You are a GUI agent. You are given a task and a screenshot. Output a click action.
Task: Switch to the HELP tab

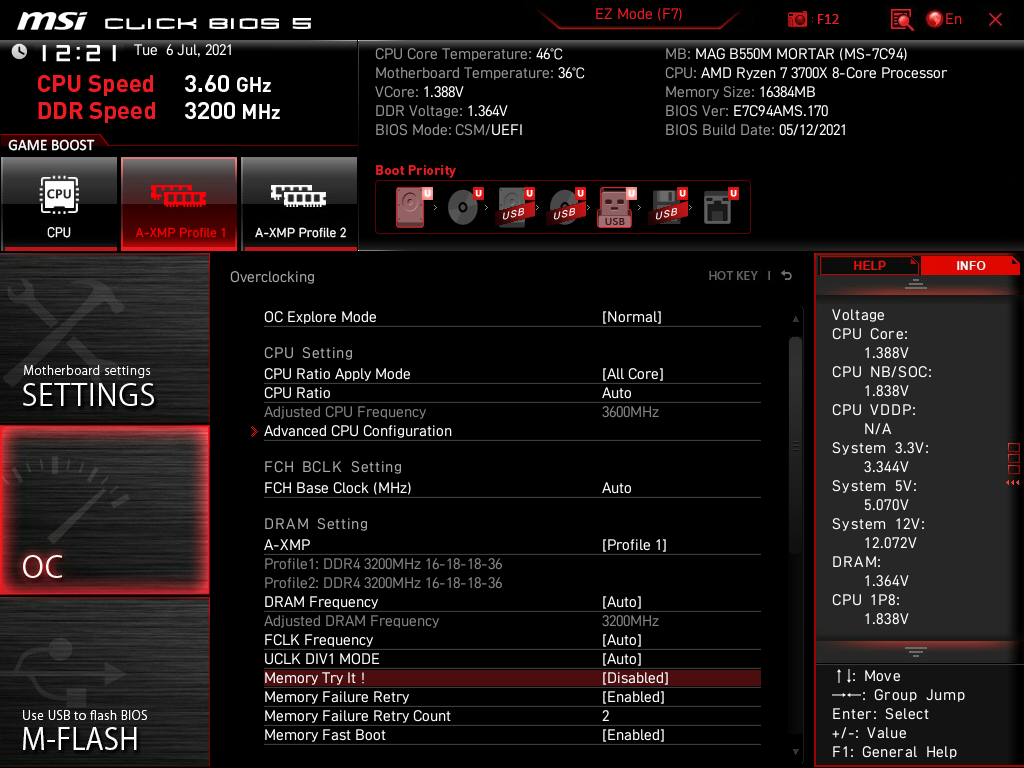869,265
